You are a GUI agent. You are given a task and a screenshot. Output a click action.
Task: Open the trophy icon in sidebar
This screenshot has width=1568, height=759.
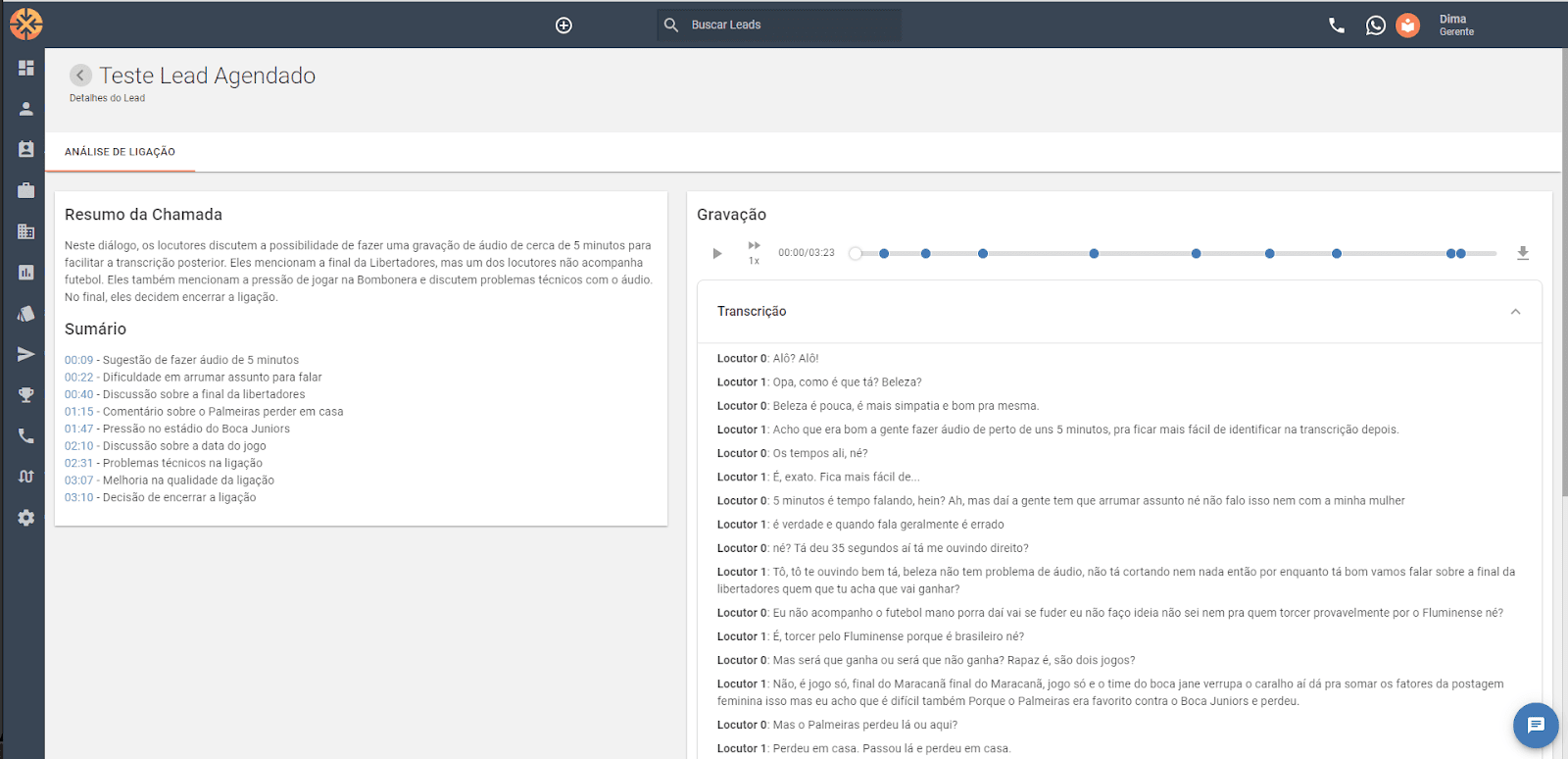(26, 395)
